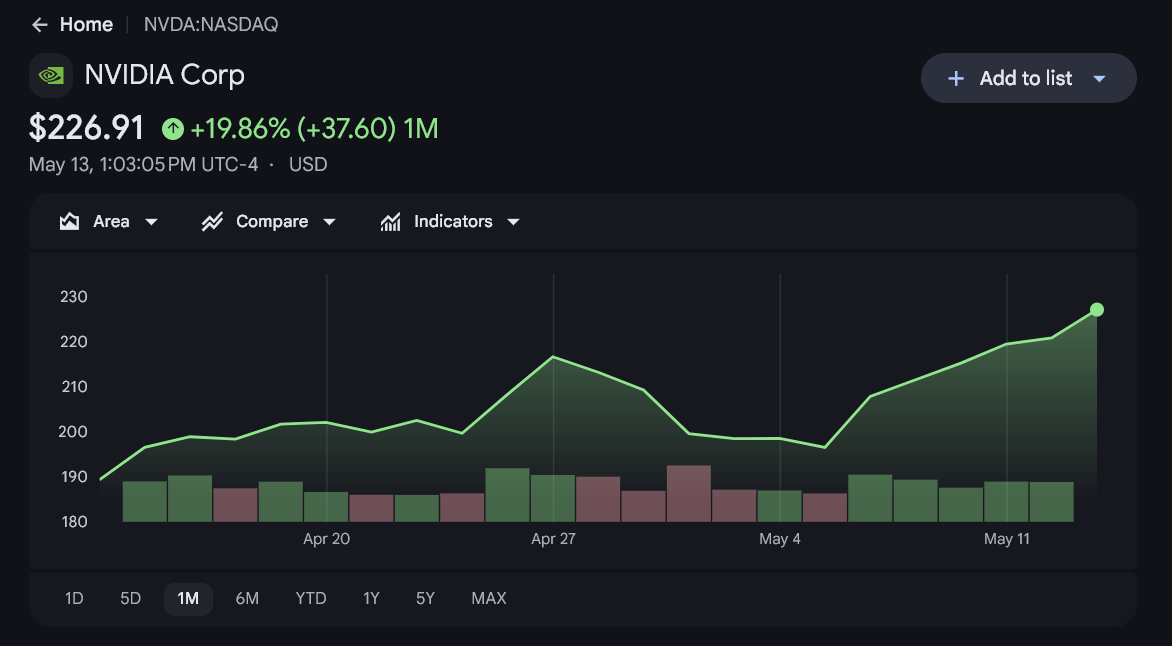Click the 230 y-axis price label

coord(74,297)
